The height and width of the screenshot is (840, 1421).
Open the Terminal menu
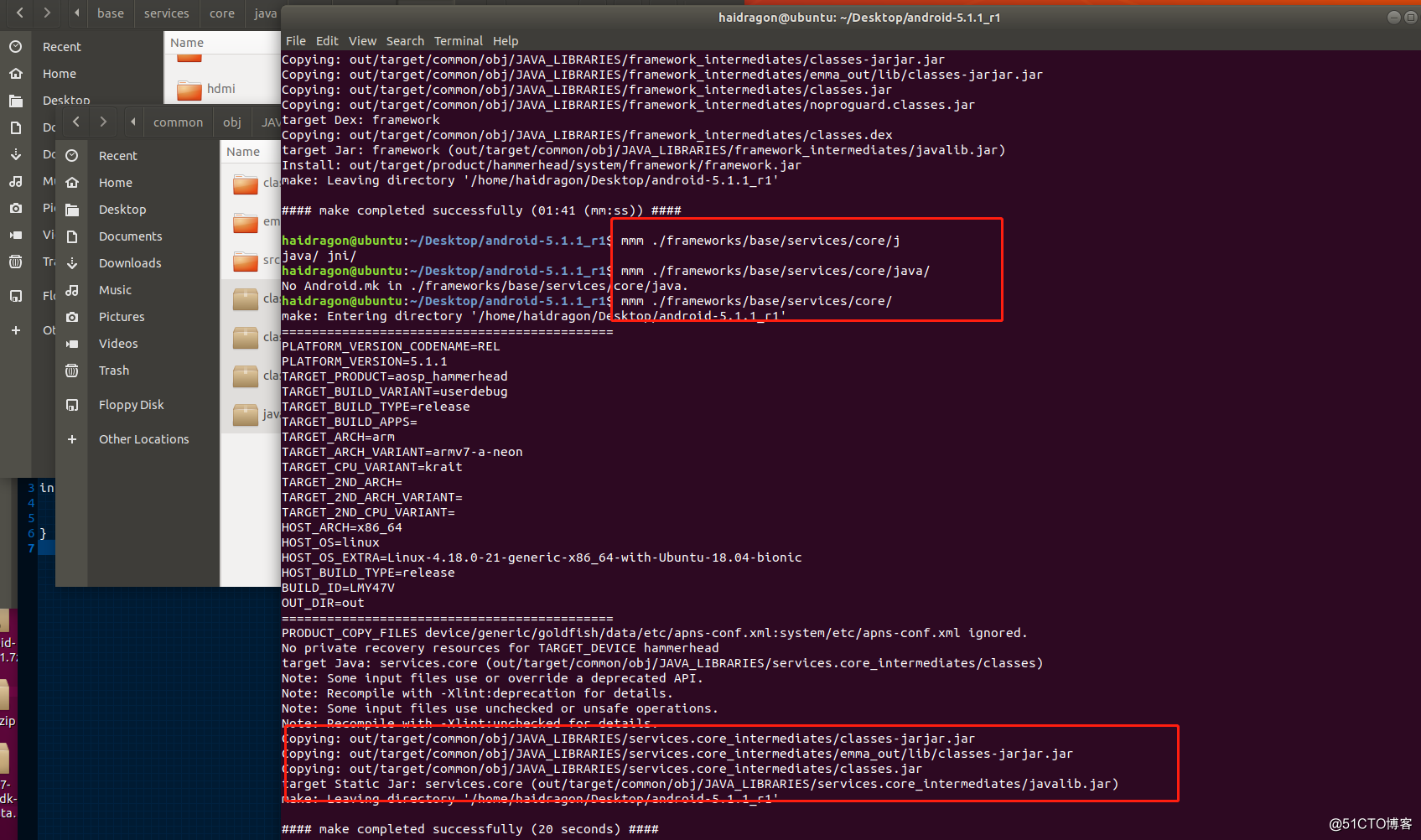tap(459, 41)
